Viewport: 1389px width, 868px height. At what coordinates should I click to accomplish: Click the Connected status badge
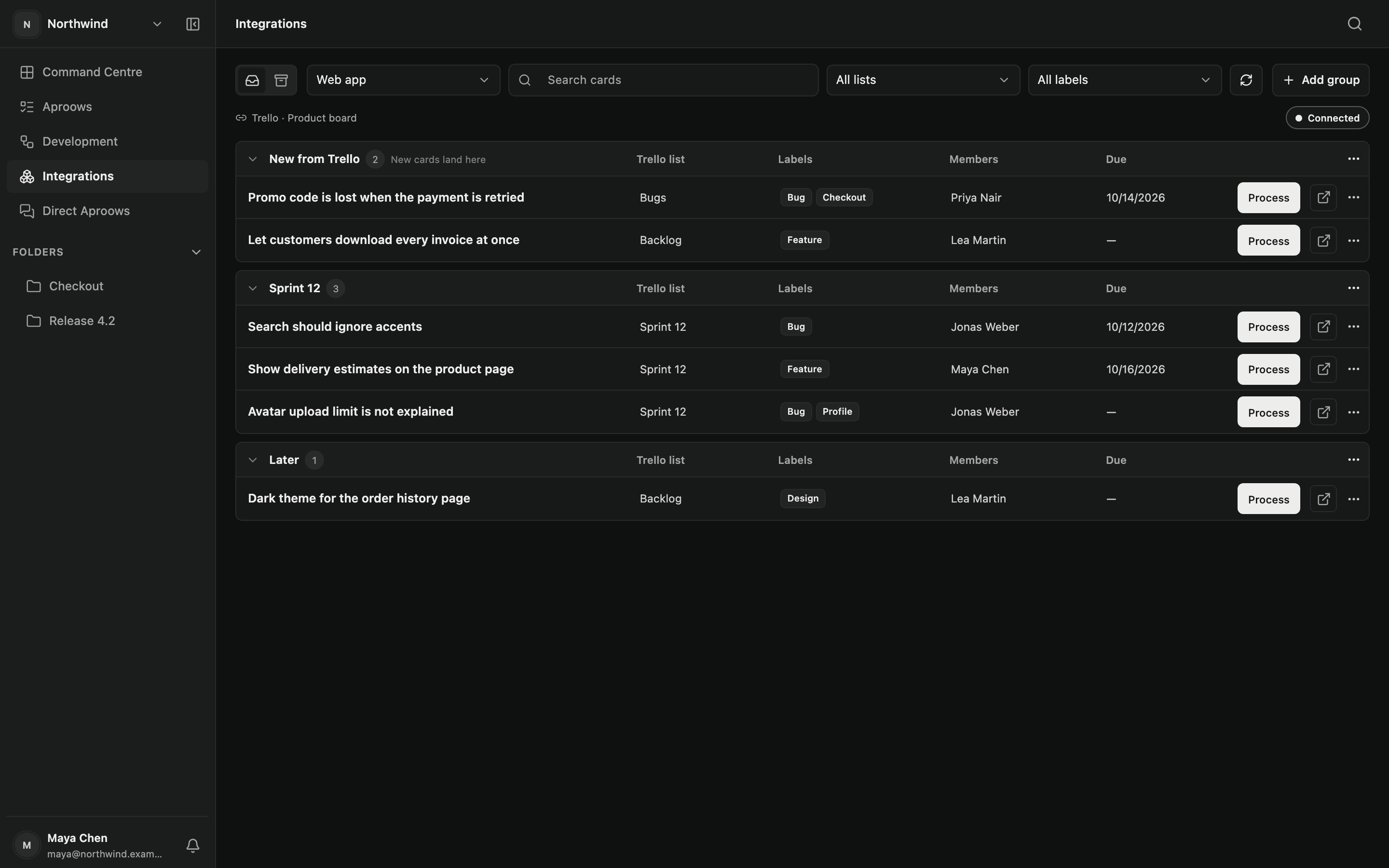click(x=1327, y=118)
